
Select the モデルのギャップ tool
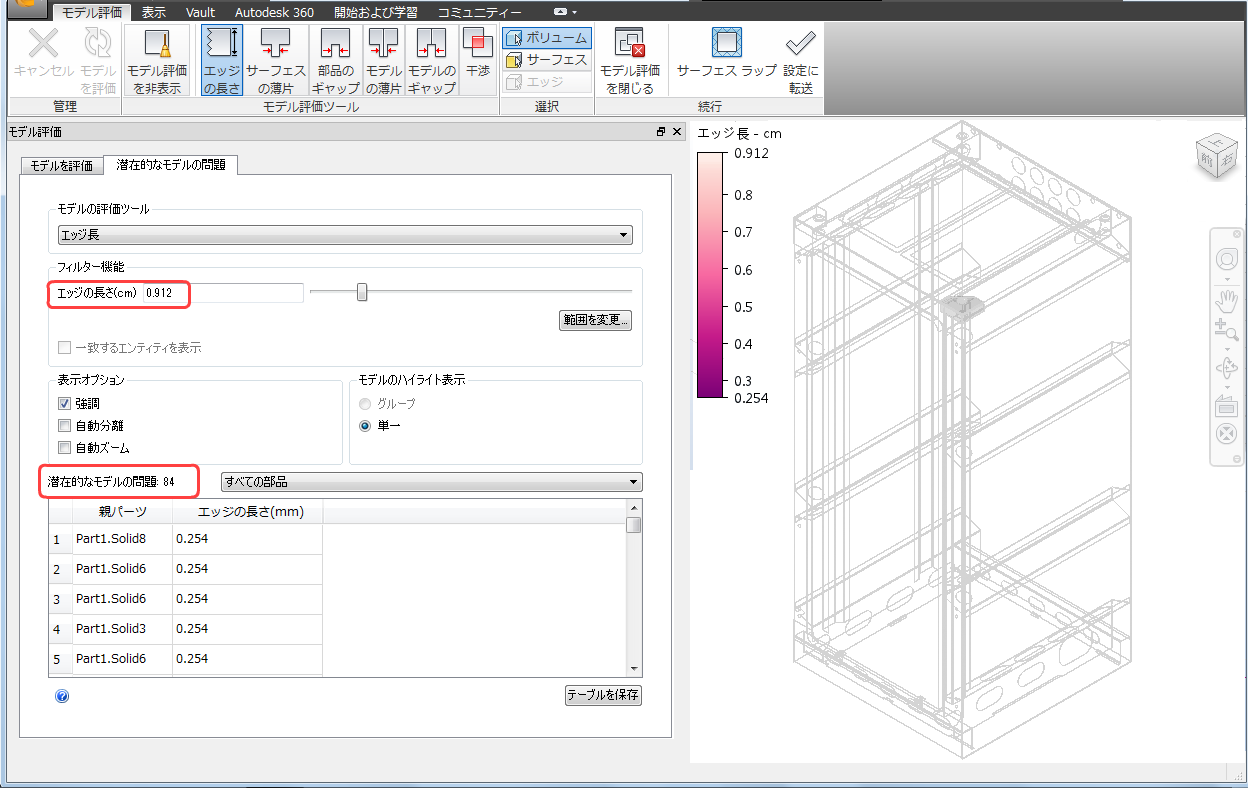coord(432,58)
